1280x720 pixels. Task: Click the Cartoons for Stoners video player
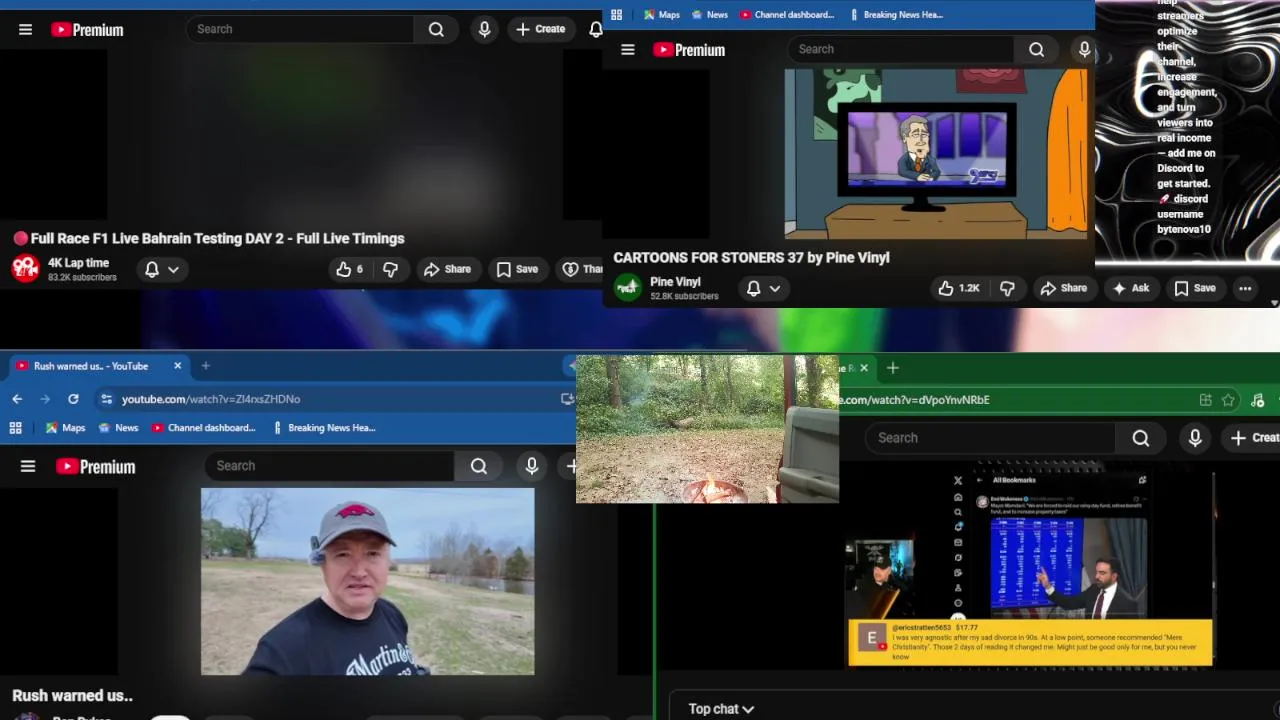tap(936, 154)
